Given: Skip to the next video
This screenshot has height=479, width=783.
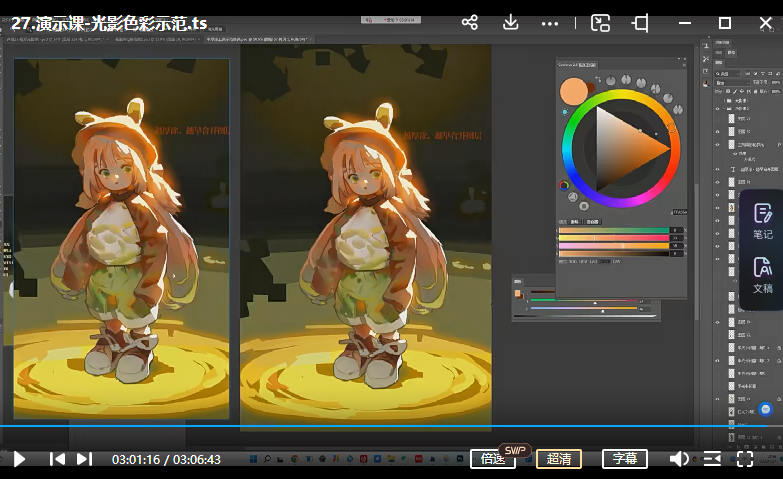Looking at the screenshot, I should pos(84,459).
